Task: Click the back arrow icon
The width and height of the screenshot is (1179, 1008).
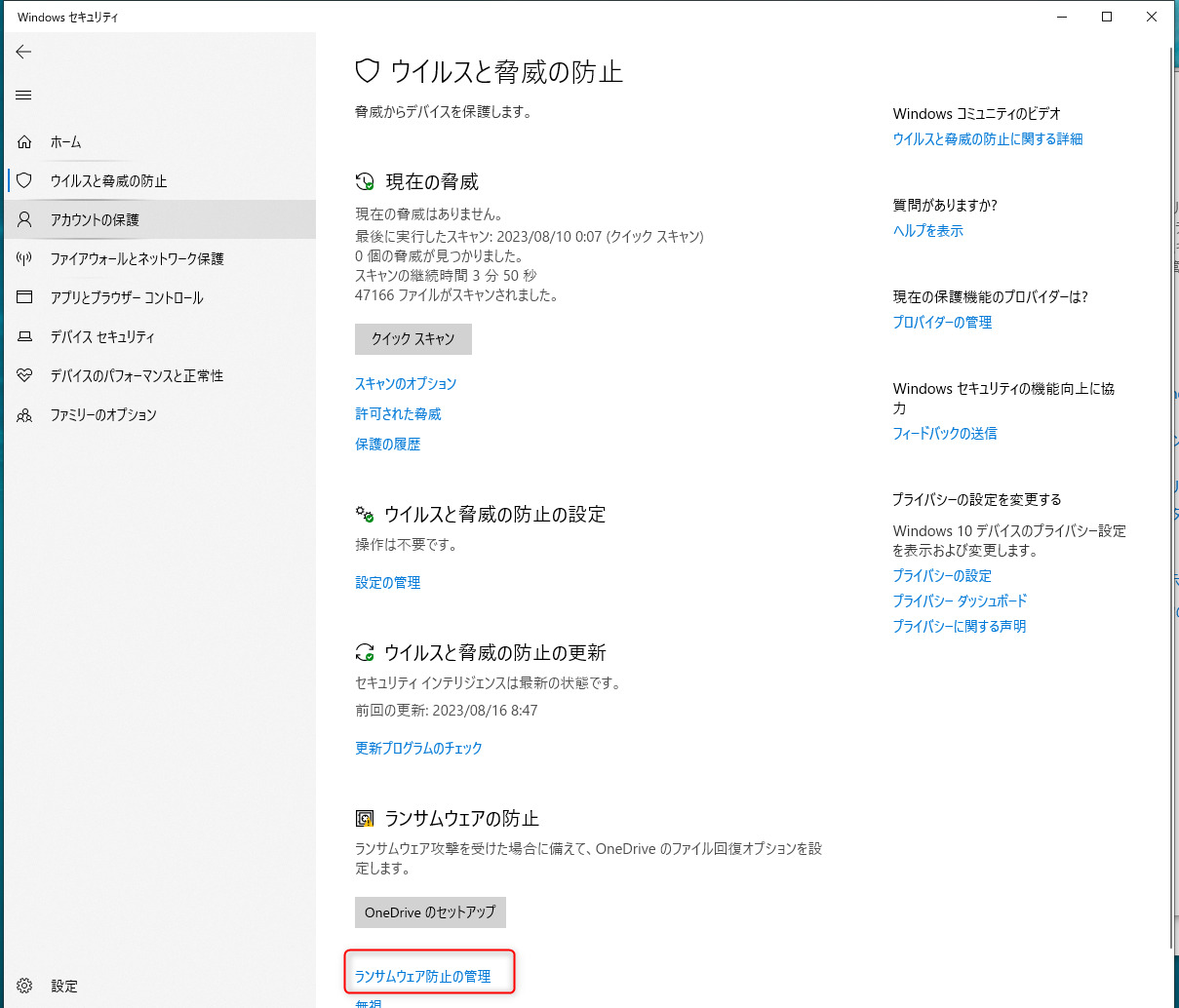Action: (24, 52)
